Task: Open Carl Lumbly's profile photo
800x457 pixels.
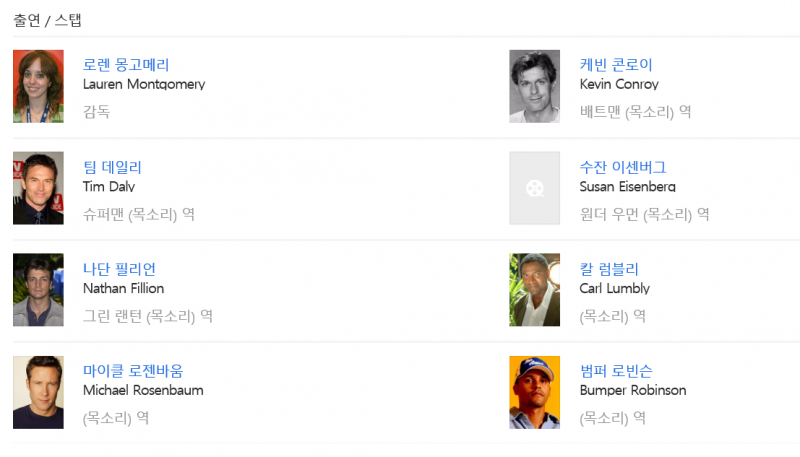Action: click(x=534, y=290)
